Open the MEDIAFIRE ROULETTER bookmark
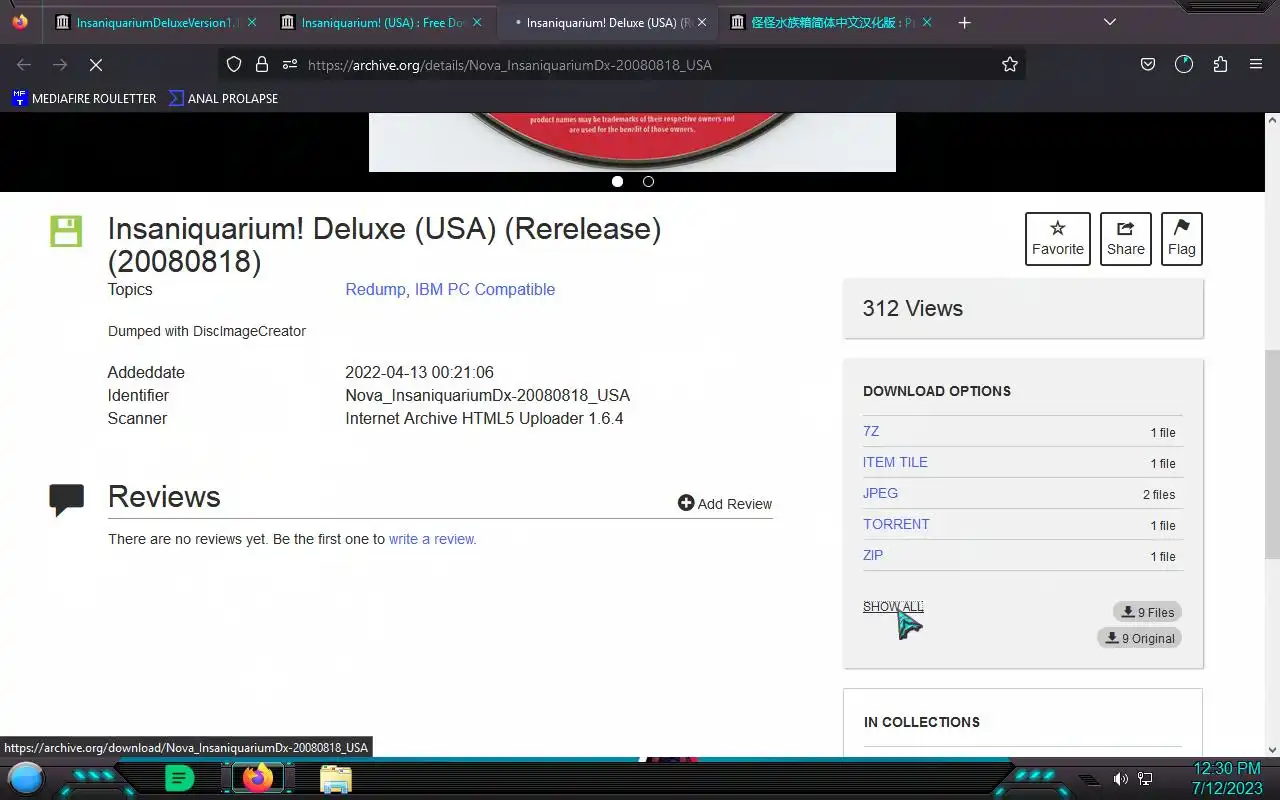The height and width of the screenshot is (800, 1280). 84,98
